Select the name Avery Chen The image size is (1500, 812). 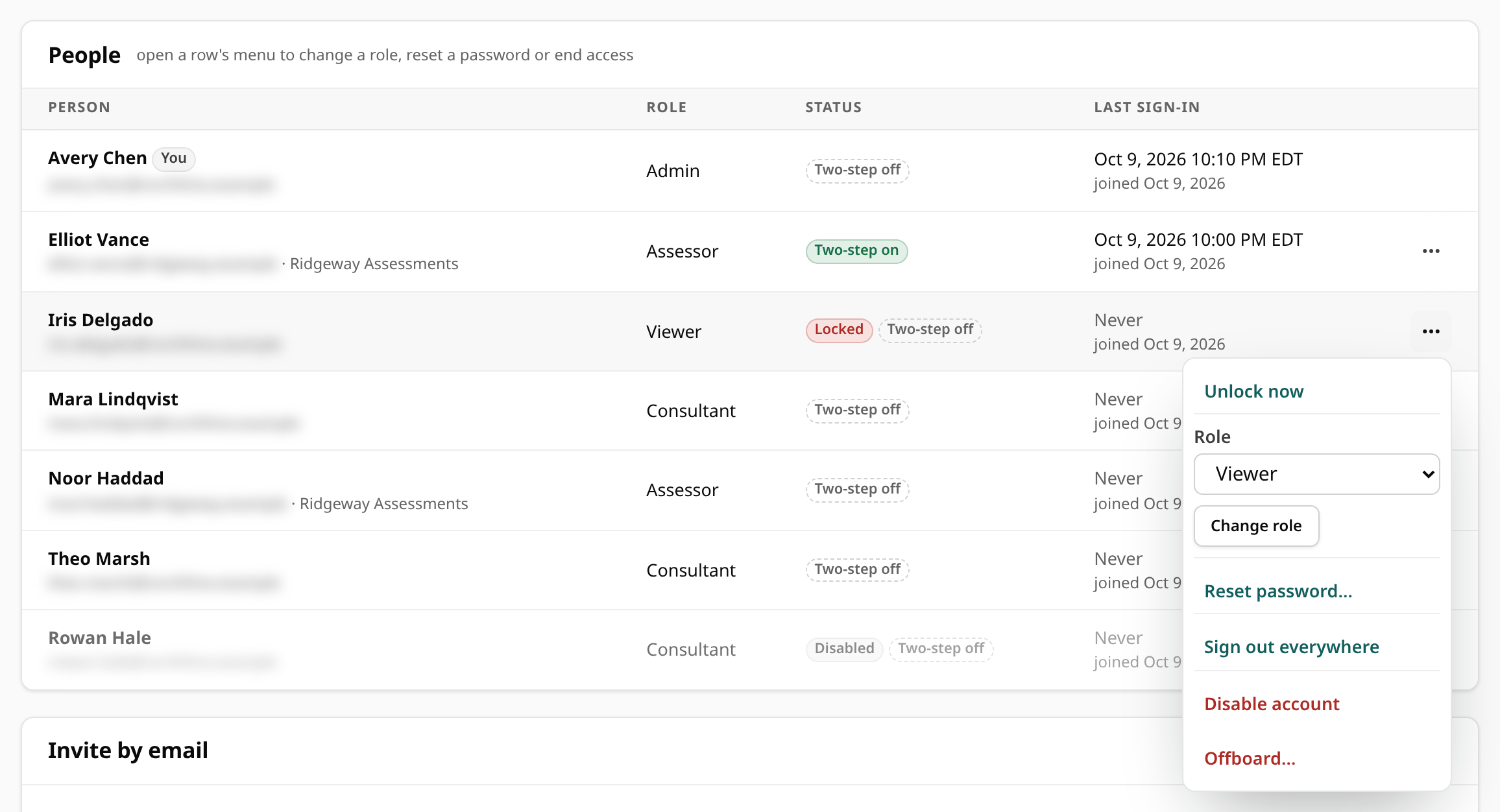tap(97, 158)
